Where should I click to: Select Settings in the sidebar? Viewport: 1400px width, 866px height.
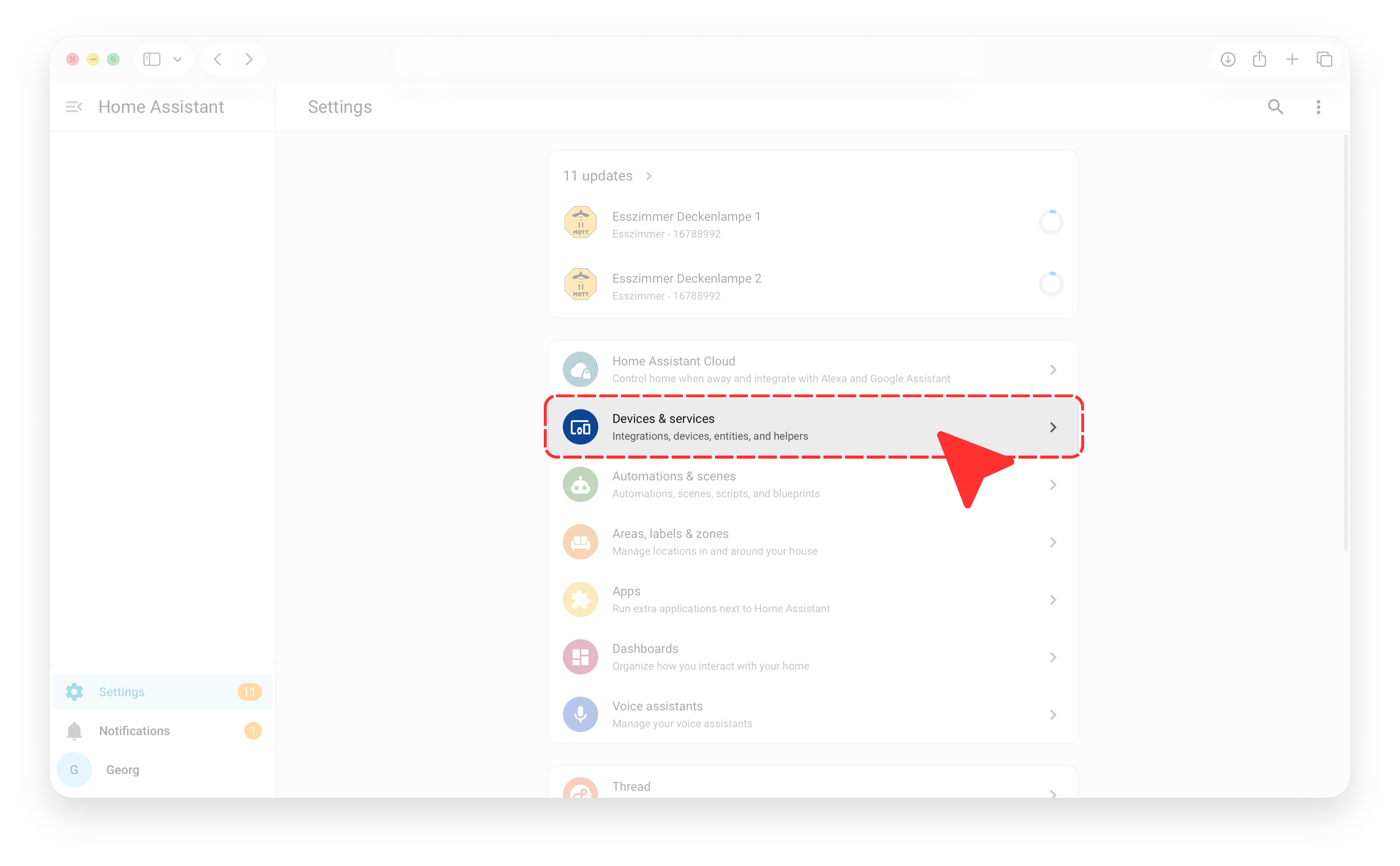click(x=163, y=692)
